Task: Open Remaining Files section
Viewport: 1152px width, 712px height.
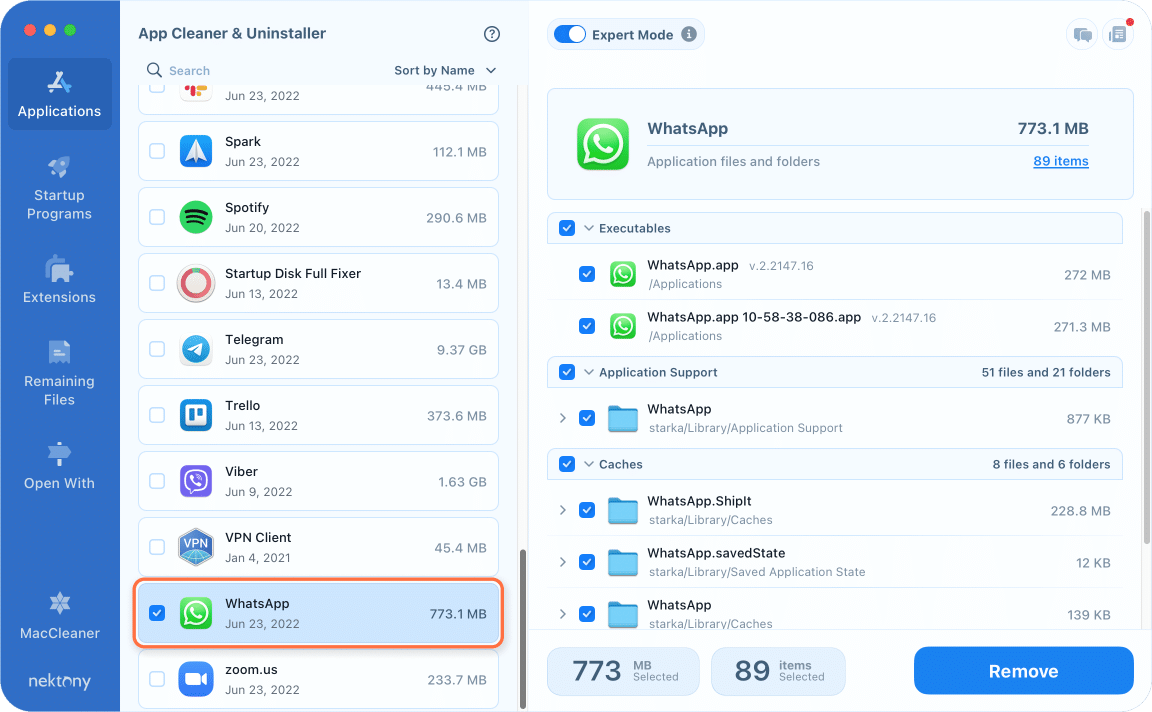Action: click(60, 373)
